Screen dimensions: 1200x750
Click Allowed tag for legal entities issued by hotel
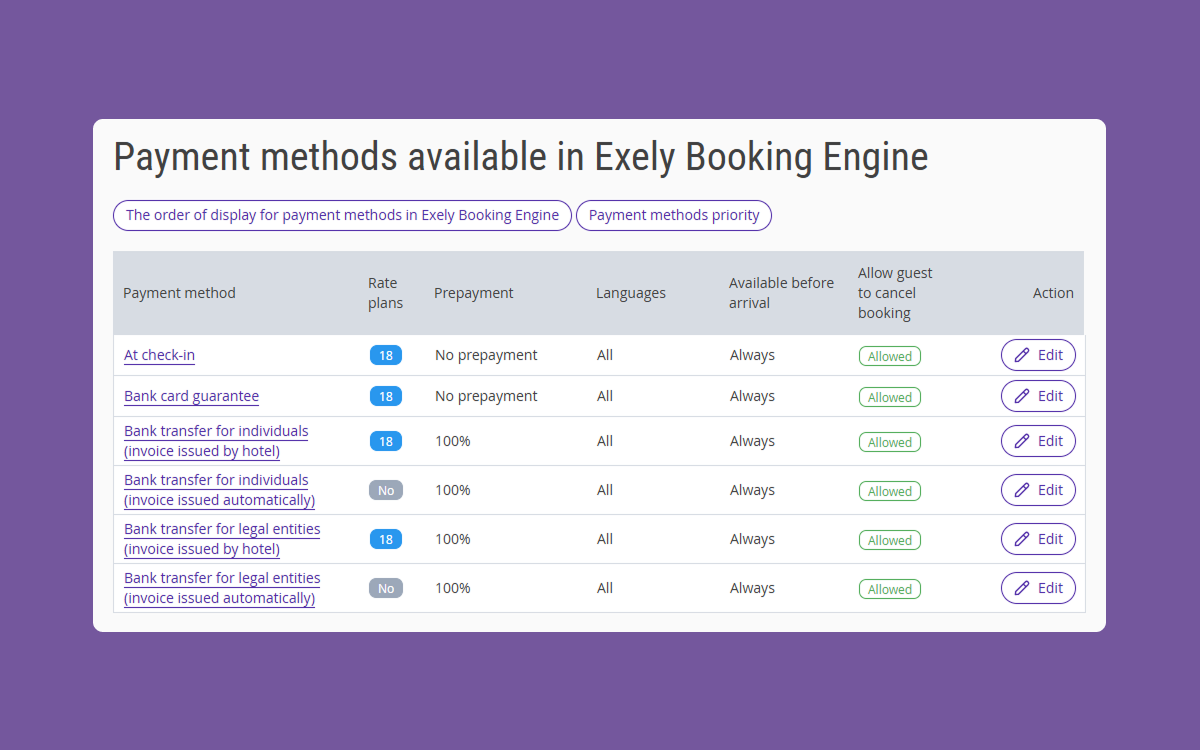point(890,540)
